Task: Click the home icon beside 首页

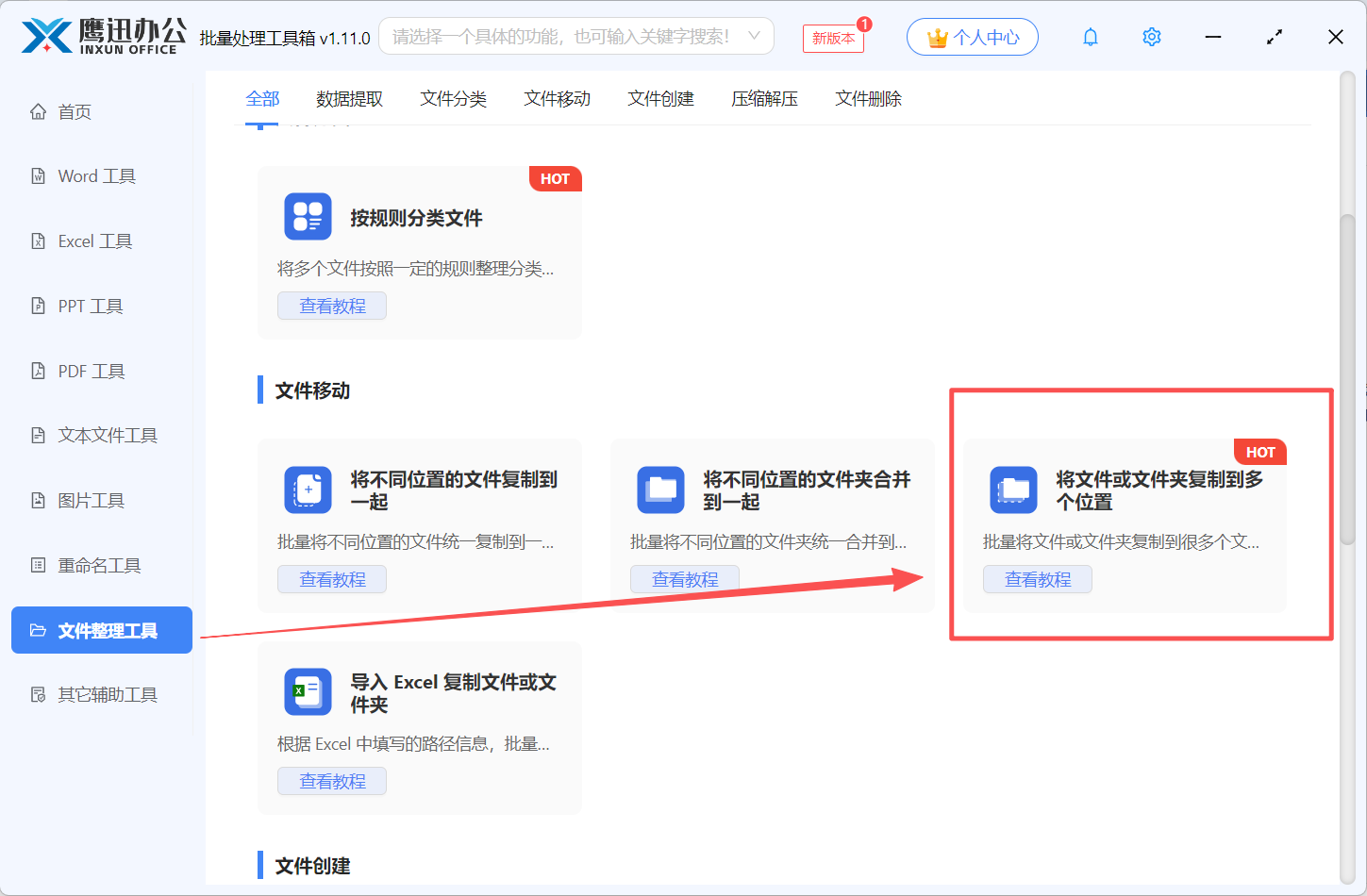Action: 38,112
